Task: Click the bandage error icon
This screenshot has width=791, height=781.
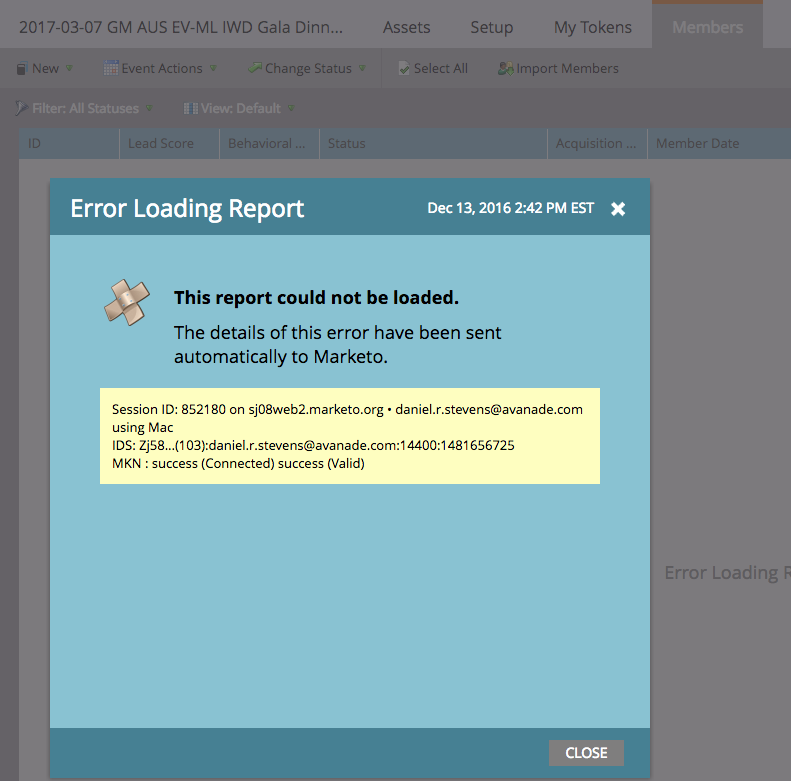Action: point(127,302)
